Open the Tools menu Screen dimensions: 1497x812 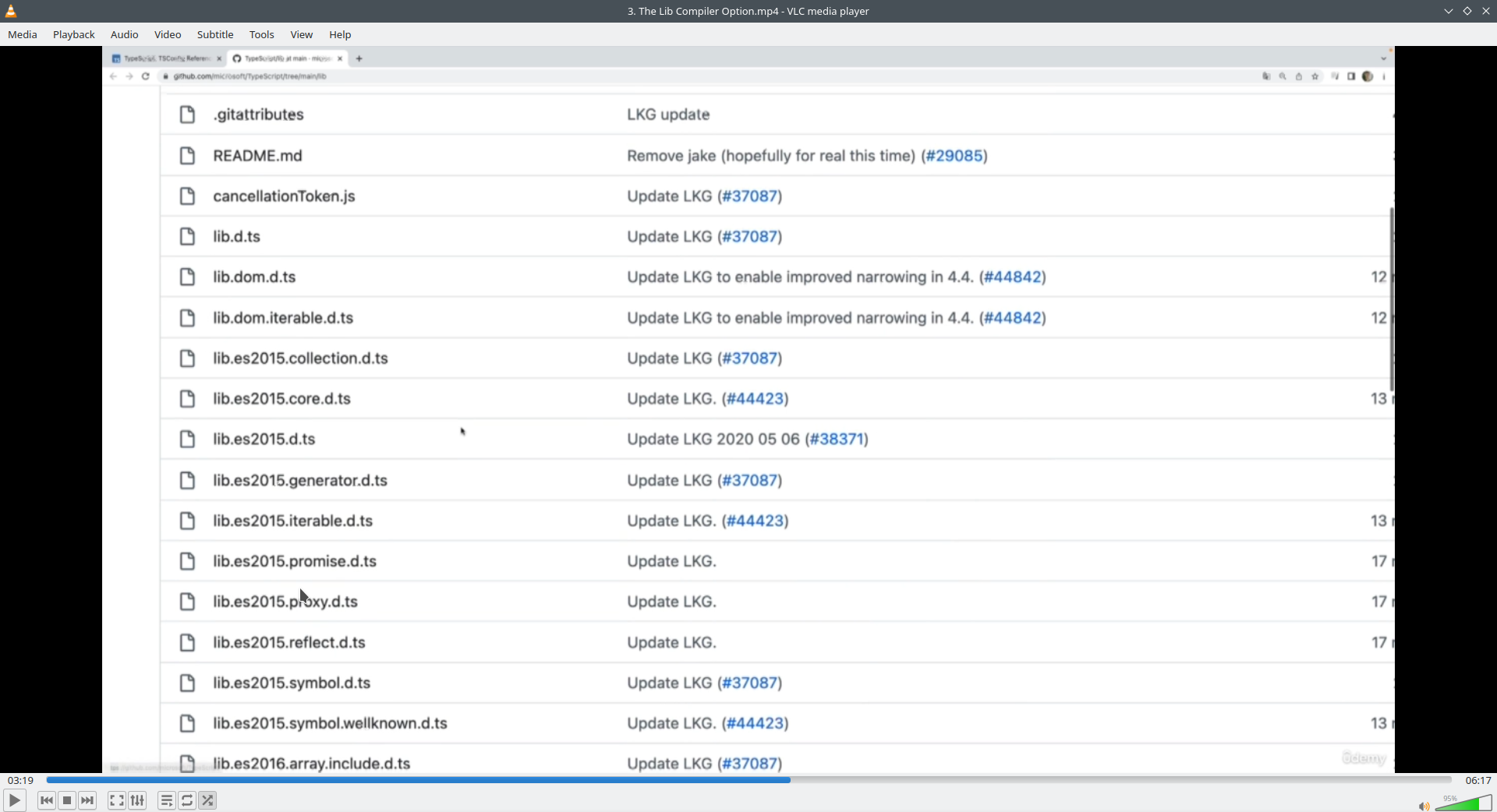262,34
